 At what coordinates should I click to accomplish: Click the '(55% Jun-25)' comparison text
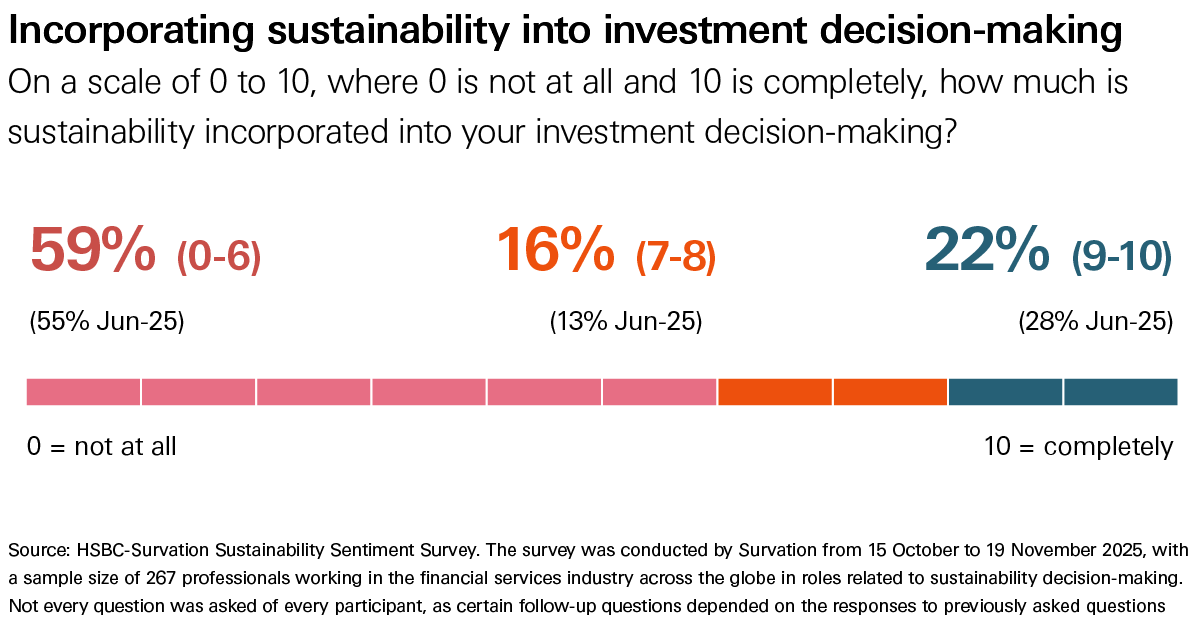coord(107,323)
